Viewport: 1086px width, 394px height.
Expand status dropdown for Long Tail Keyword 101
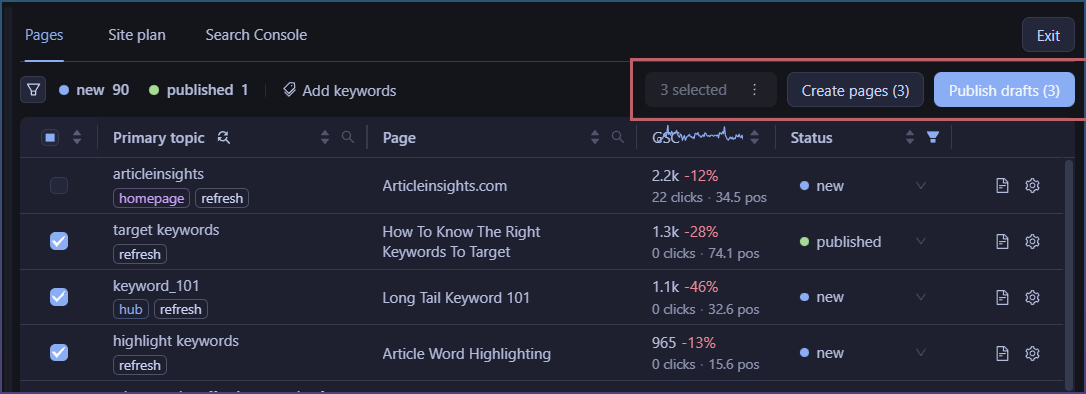(x=920, y=297)
